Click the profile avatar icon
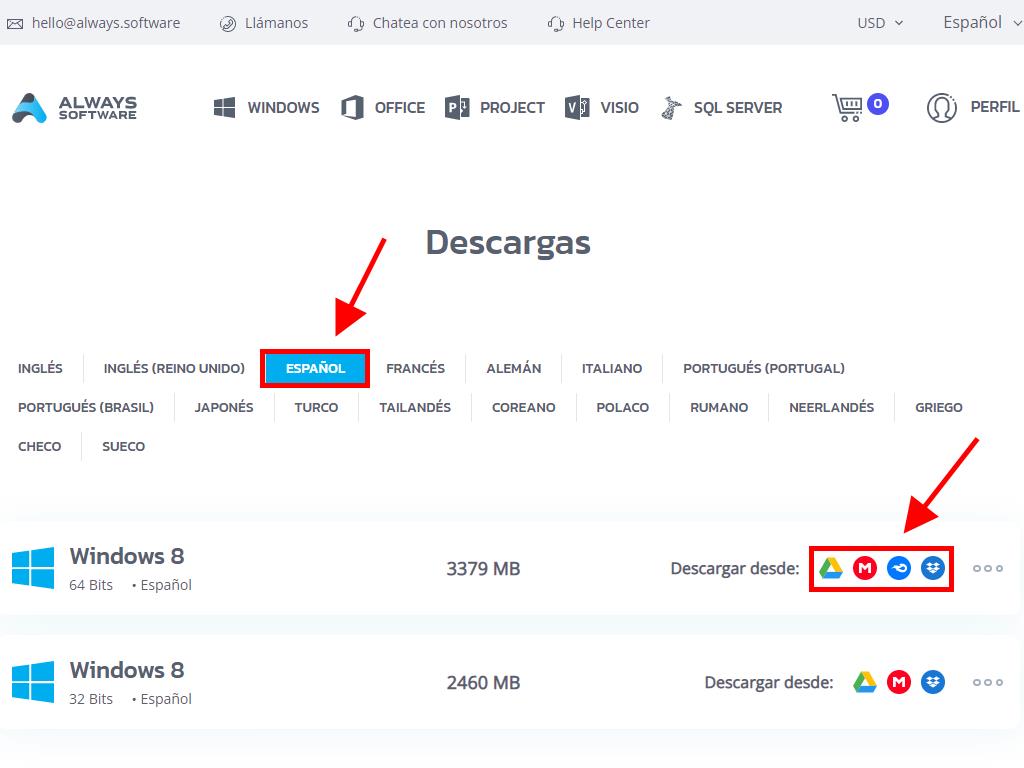The width and height of the screenshot is (1024, 768). click(x=942, y=108)
